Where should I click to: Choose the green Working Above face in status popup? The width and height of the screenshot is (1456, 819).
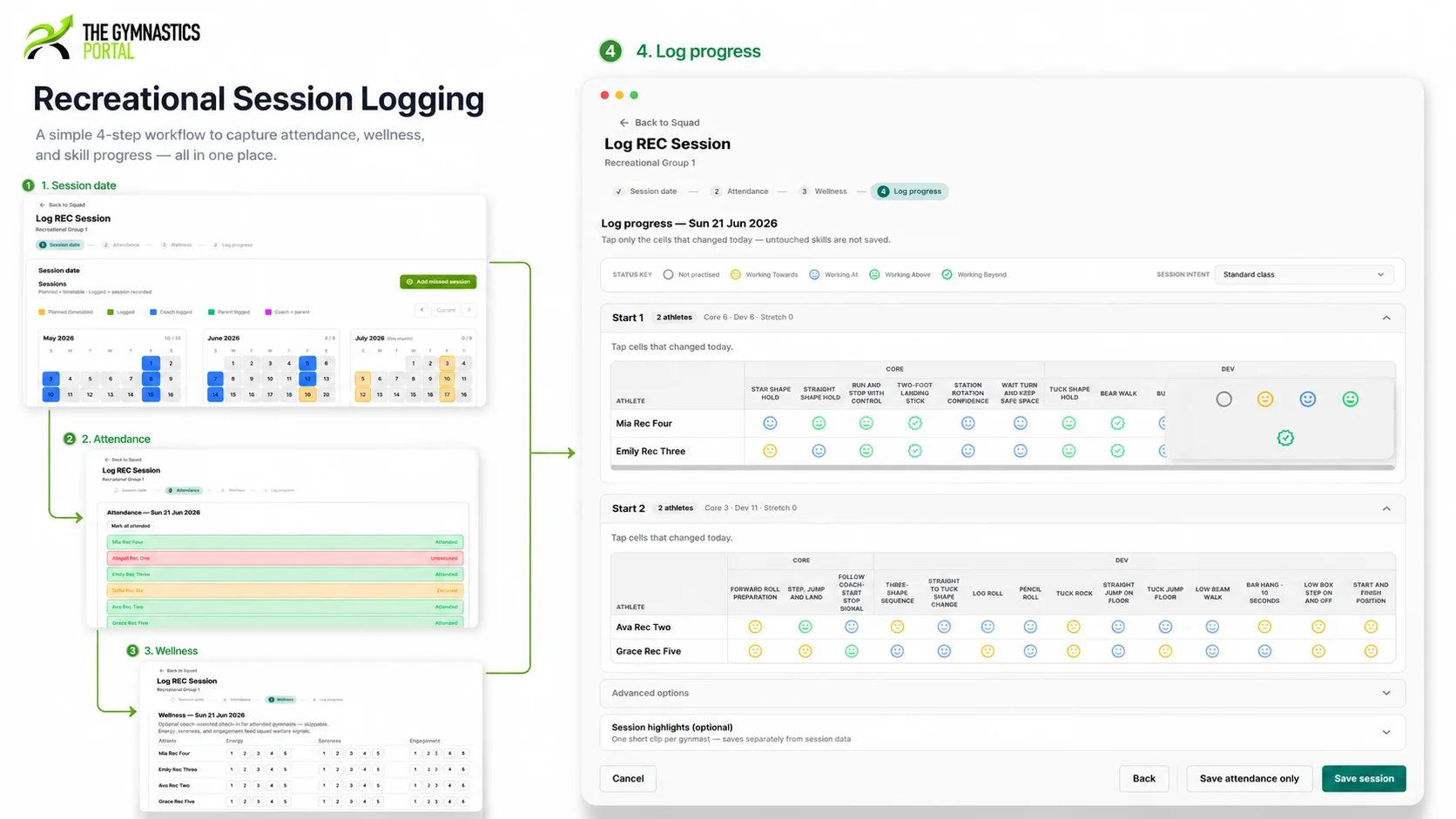coord(1351,399)
